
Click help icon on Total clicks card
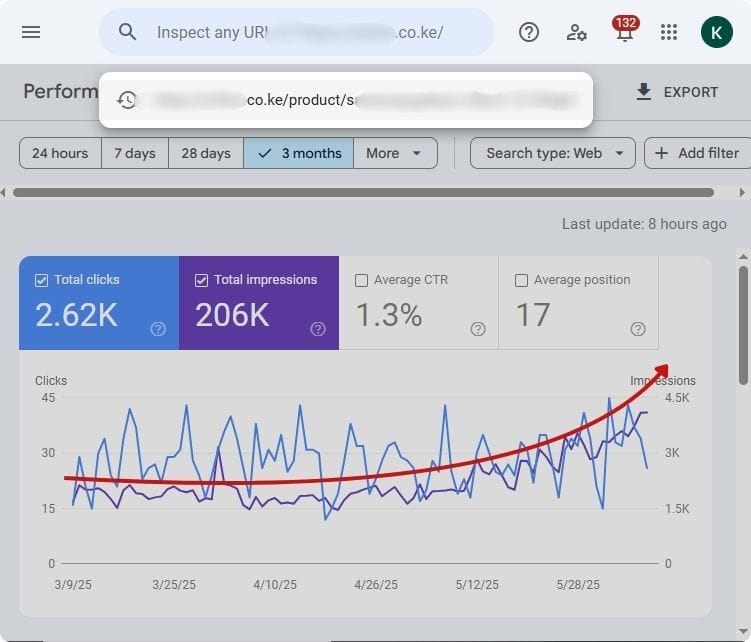(158, 329)
